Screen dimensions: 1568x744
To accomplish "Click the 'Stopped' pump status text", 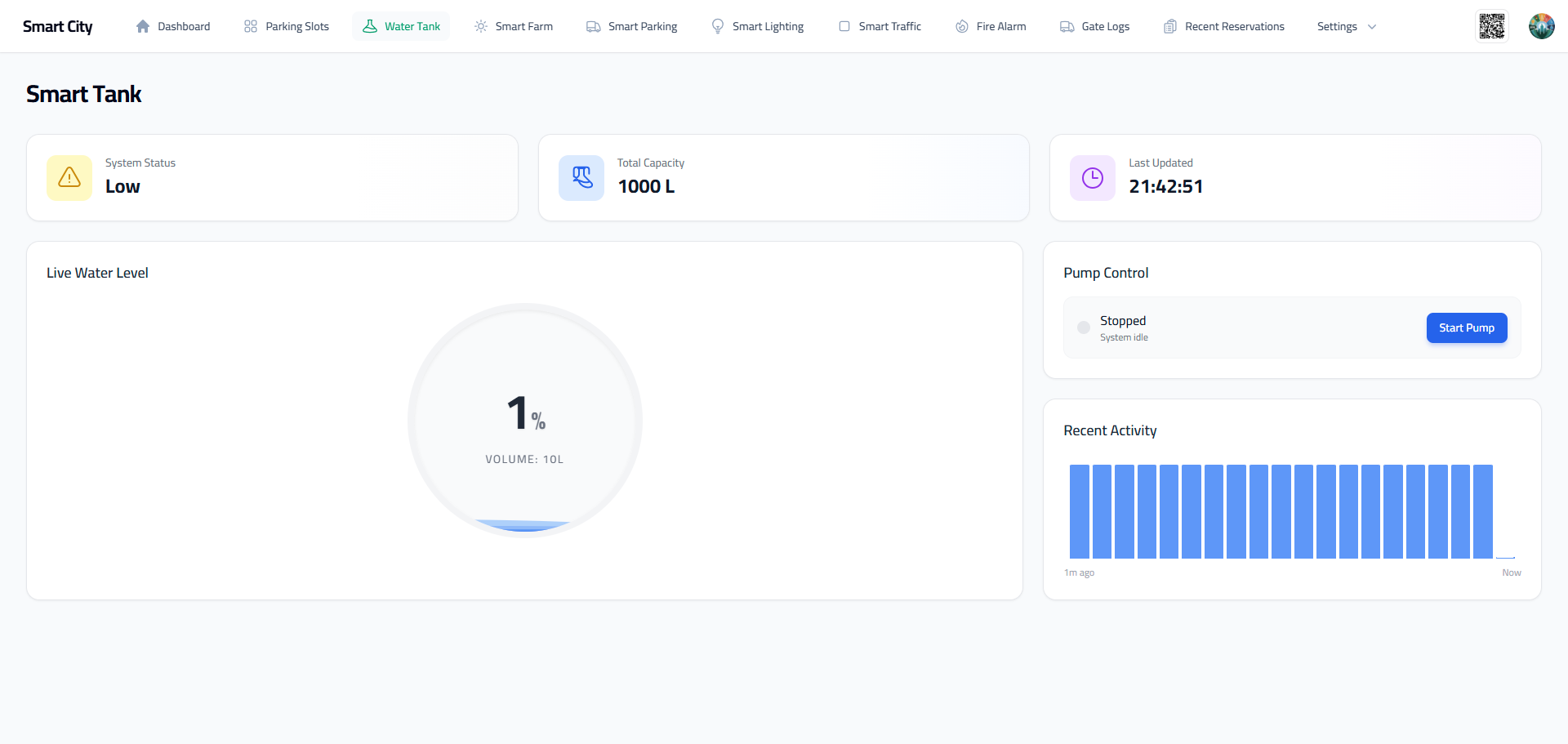I will click(1123, 320).
